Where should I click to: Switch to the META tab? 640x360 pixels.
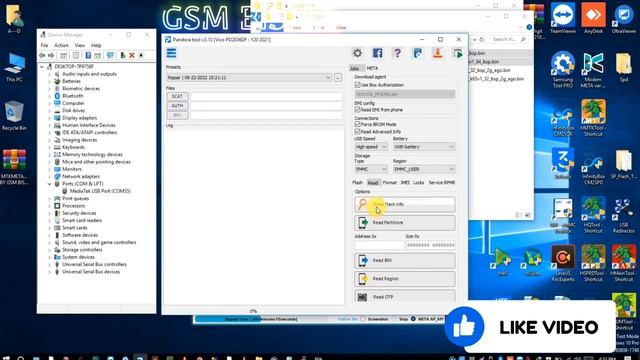pos(372,68)
